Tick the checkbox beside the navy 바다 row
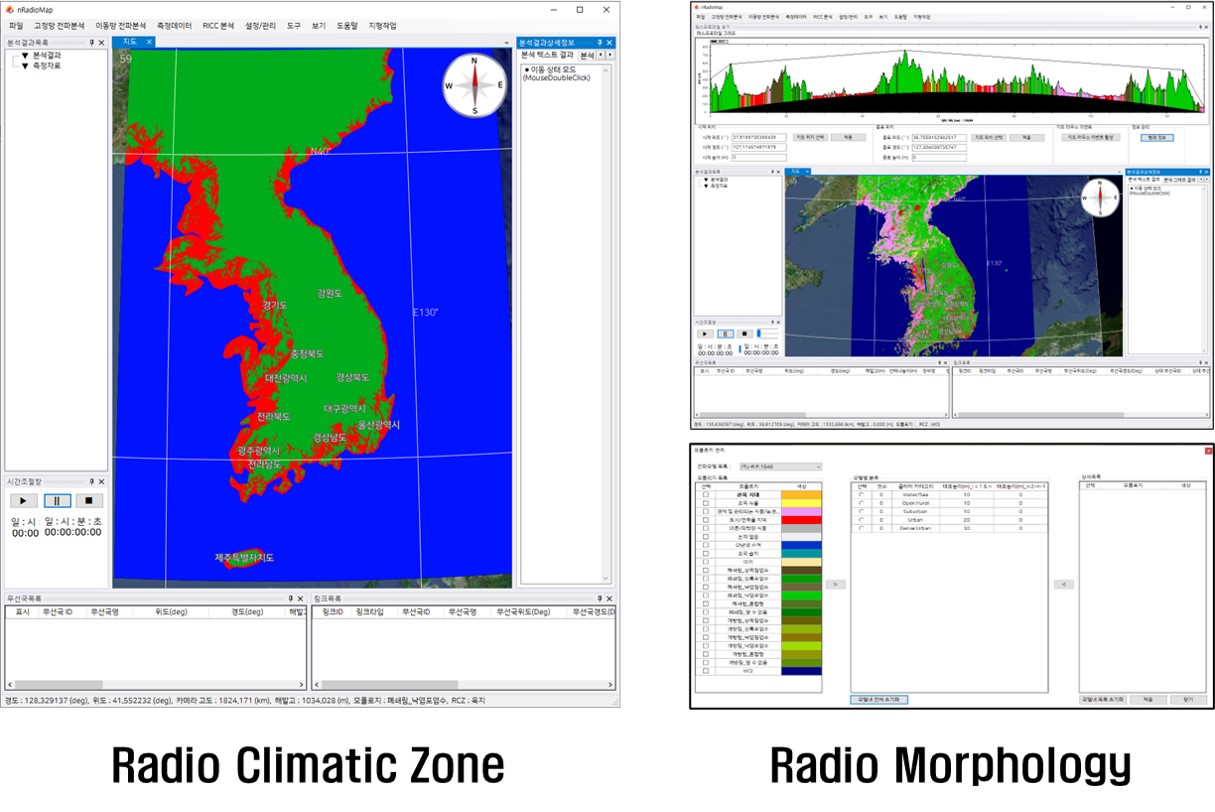The height and width of the screenshot is (812, 1215). [706, 671]
